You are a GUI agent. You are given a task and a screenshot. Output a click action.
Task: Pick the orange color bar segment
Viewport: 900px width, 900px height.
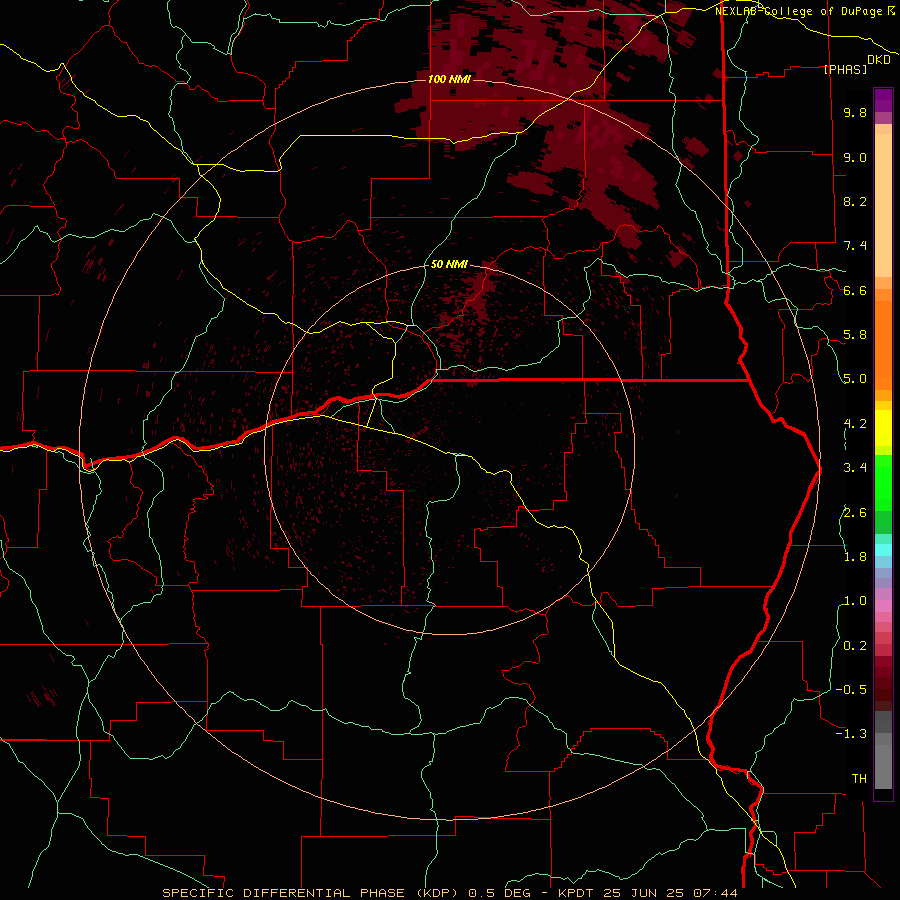883,346
